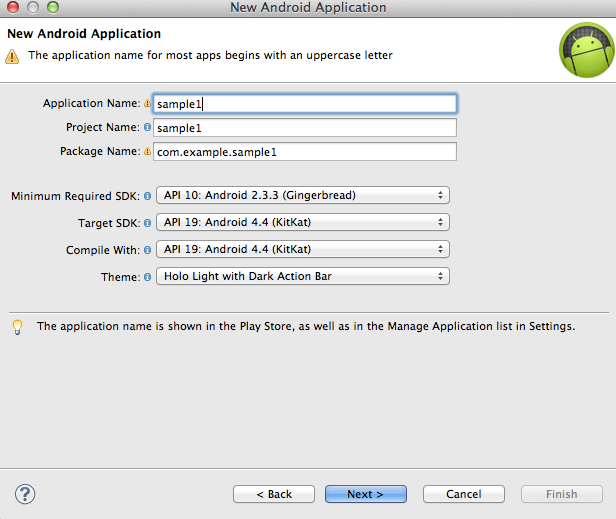Click the light bulb tip icon

(x=17, y=327)
